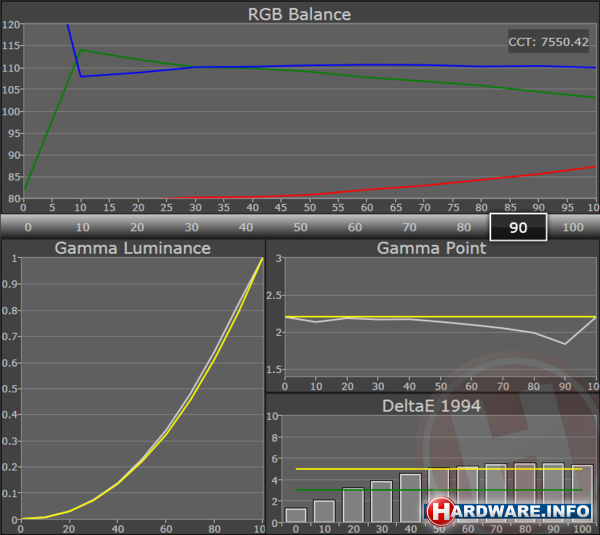Jump to the 60 percent grayscale step
The image size is (600, 535).
(x=354, y=227)
